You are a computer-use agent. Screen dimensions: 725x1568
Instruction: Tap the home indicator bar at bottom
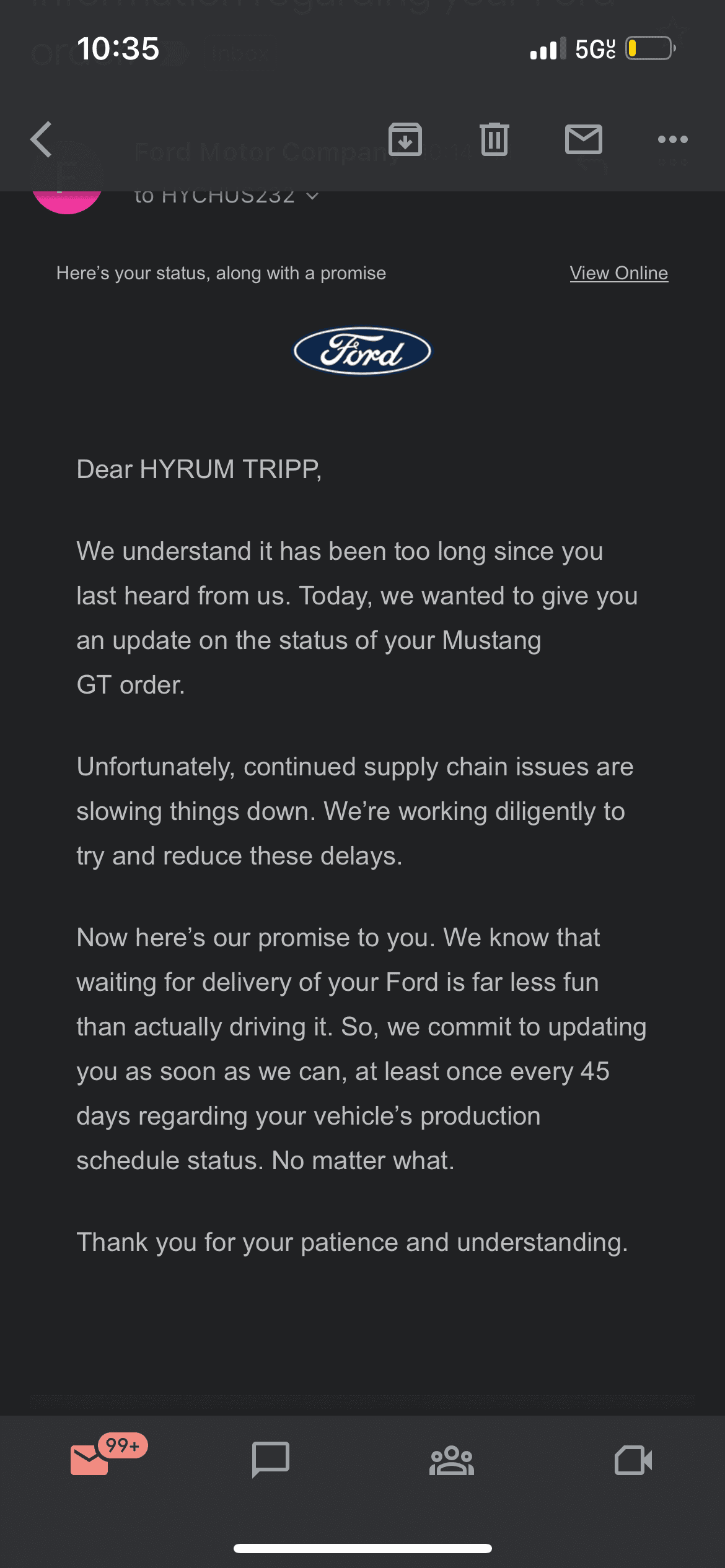(362, 1548)
